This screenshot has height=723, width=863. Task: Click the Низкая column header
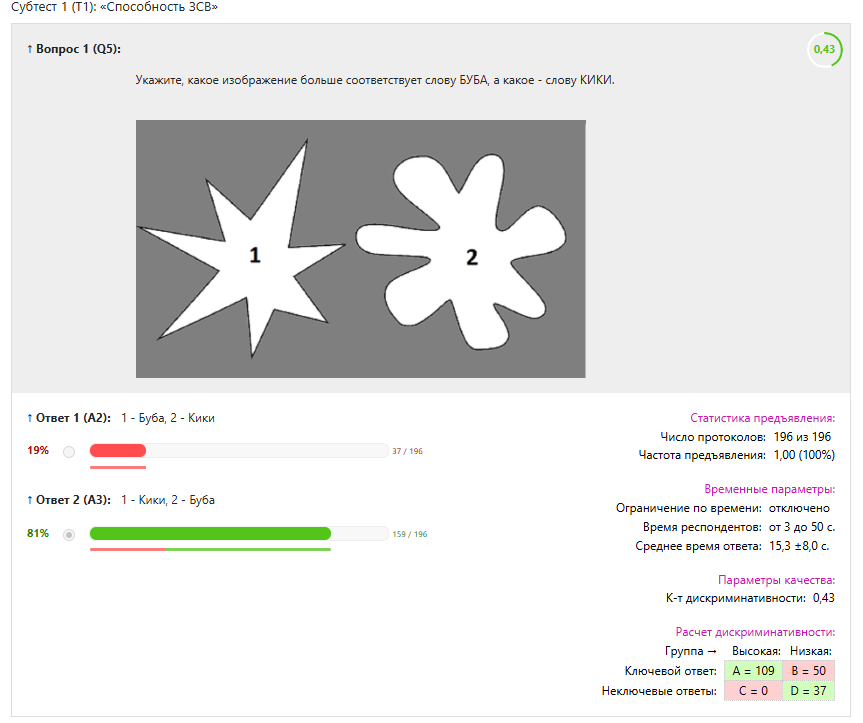[x=811, y=651]
